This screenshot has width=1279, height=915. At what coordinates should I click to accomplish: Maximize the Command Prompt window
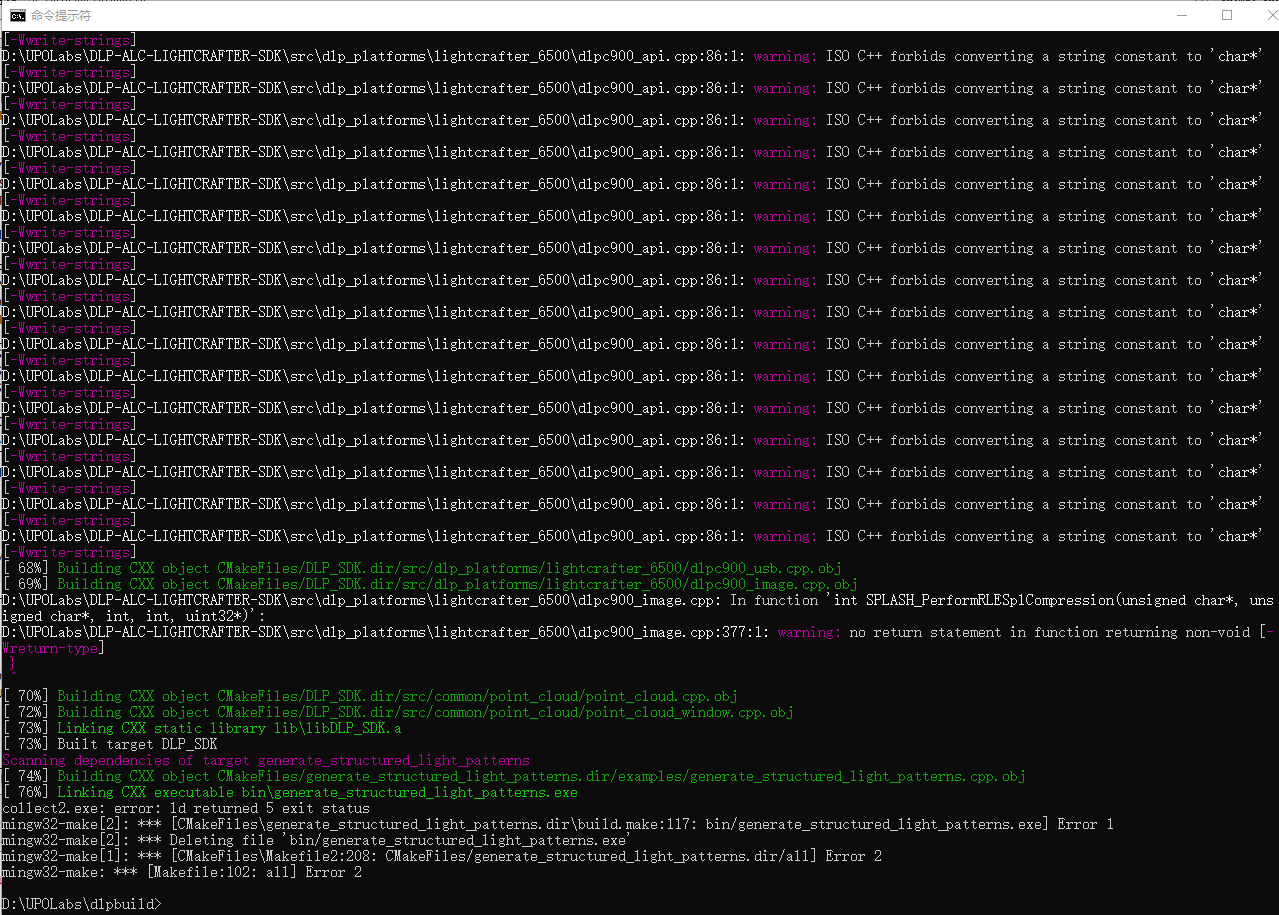[1227, 15]
